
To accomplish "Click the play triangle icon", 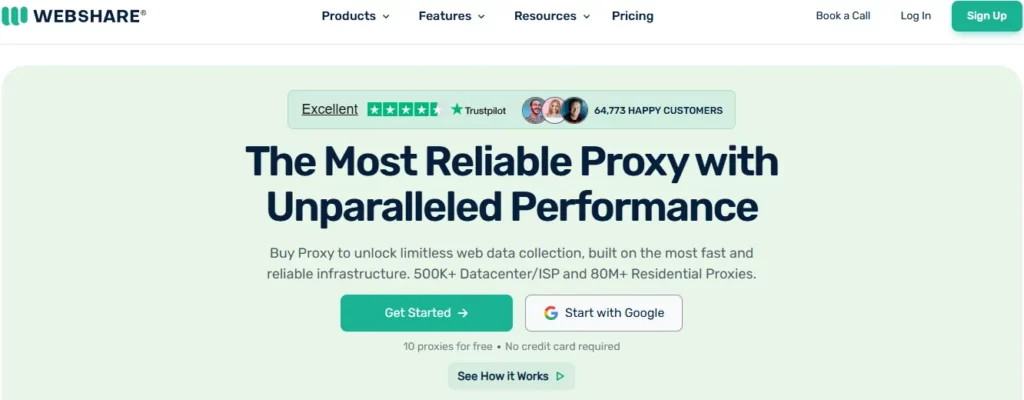I will click(x=560, y=377).
